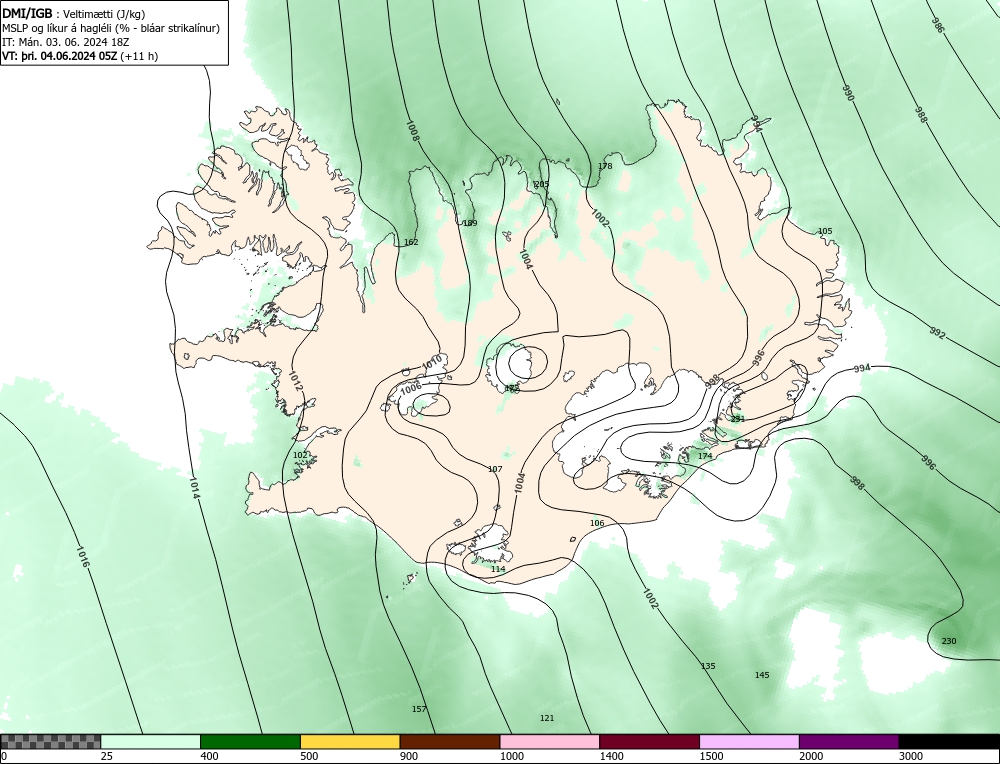Click the checkered gray 0–25 legend swatch

(x=50, y=742)
